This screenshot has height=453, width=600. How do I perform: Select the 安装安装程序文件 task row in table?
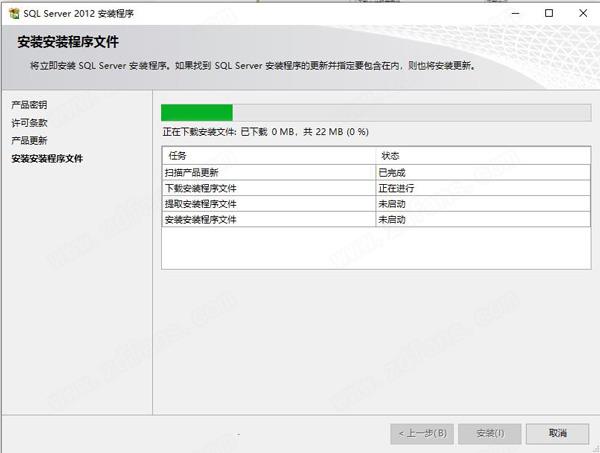(x=376, y=220)
